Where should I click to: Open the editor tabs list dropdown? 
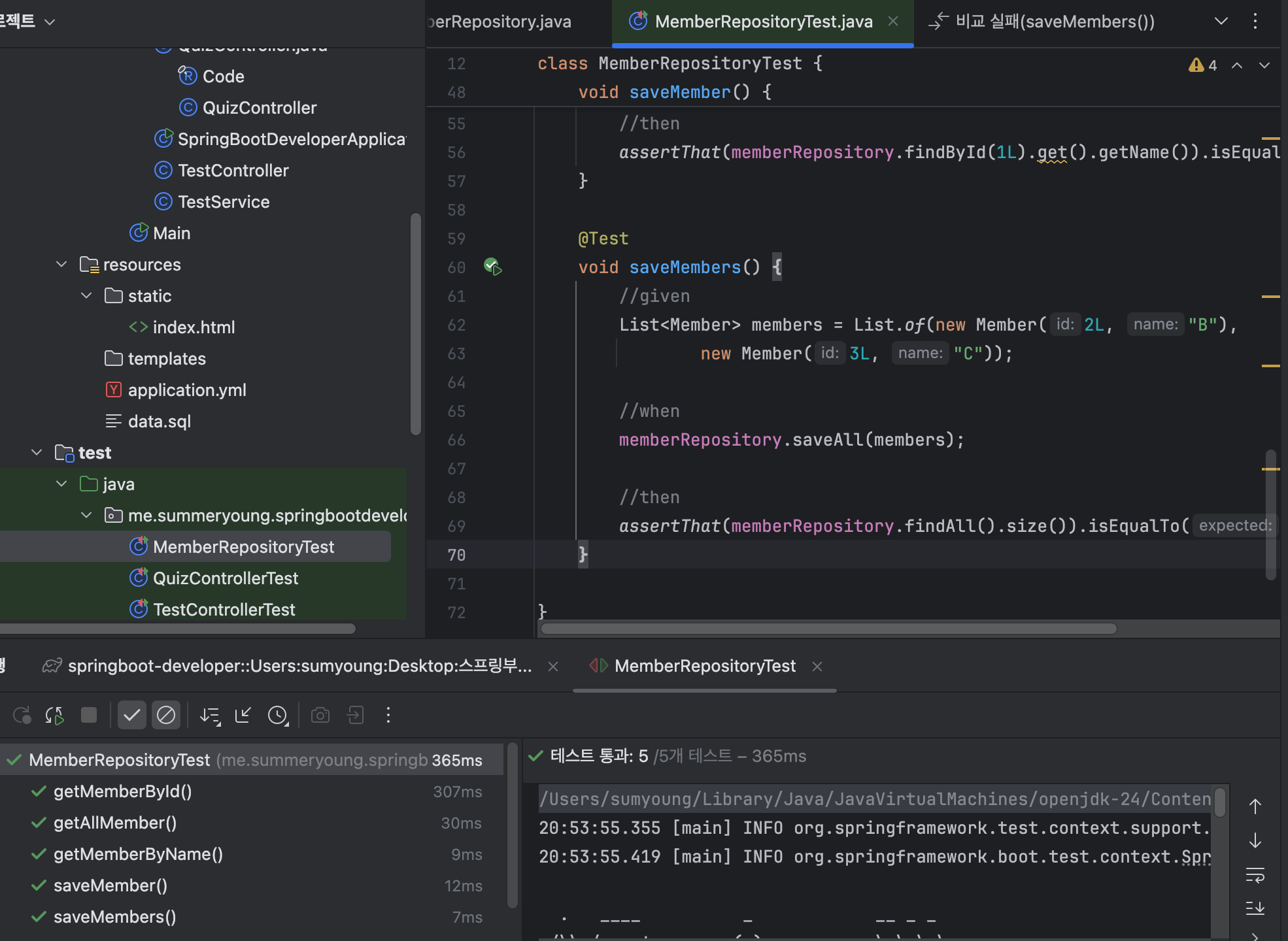click(x=1221, y=22)
